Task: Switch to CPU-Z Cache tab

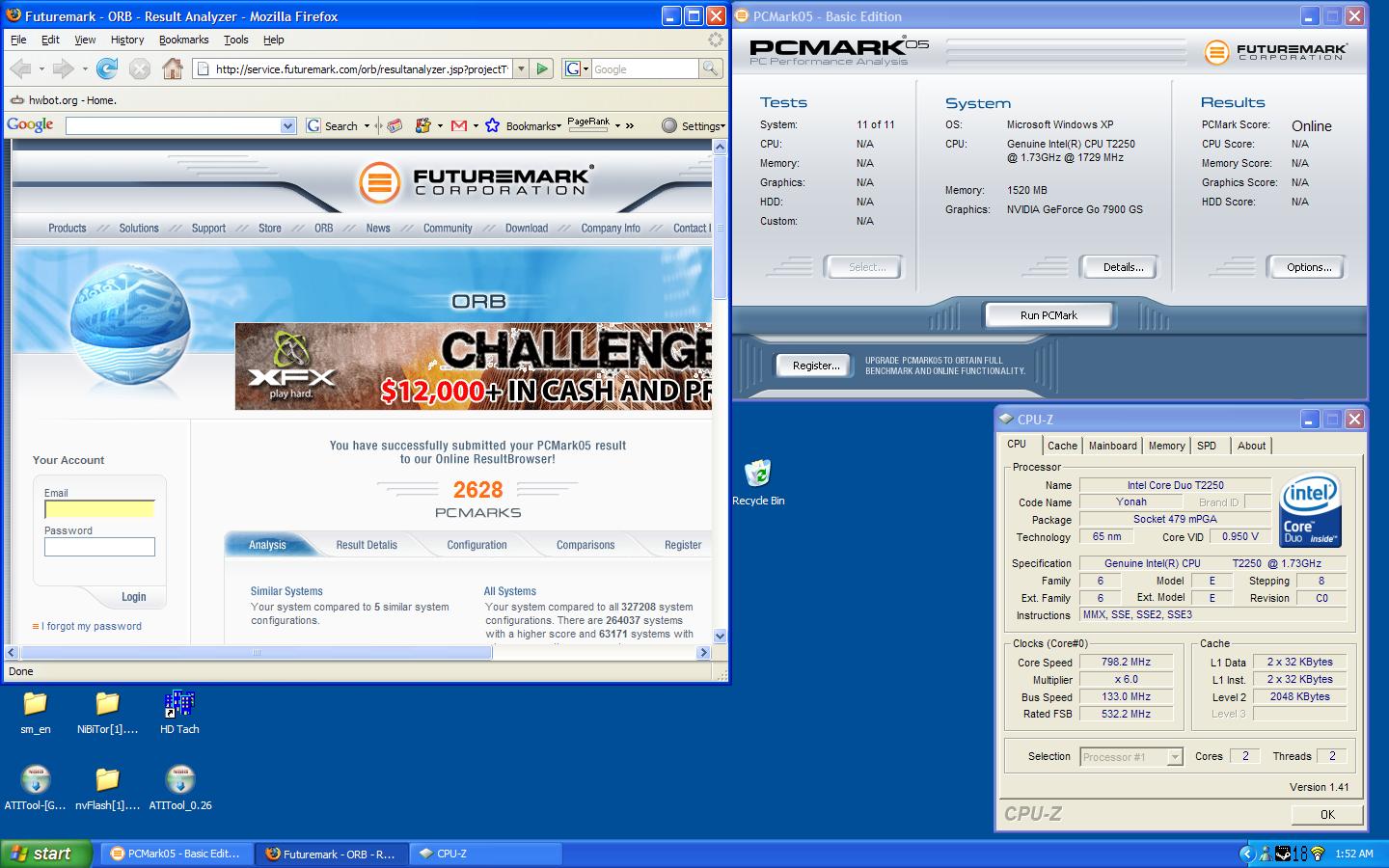Action: pos(1062,446)
